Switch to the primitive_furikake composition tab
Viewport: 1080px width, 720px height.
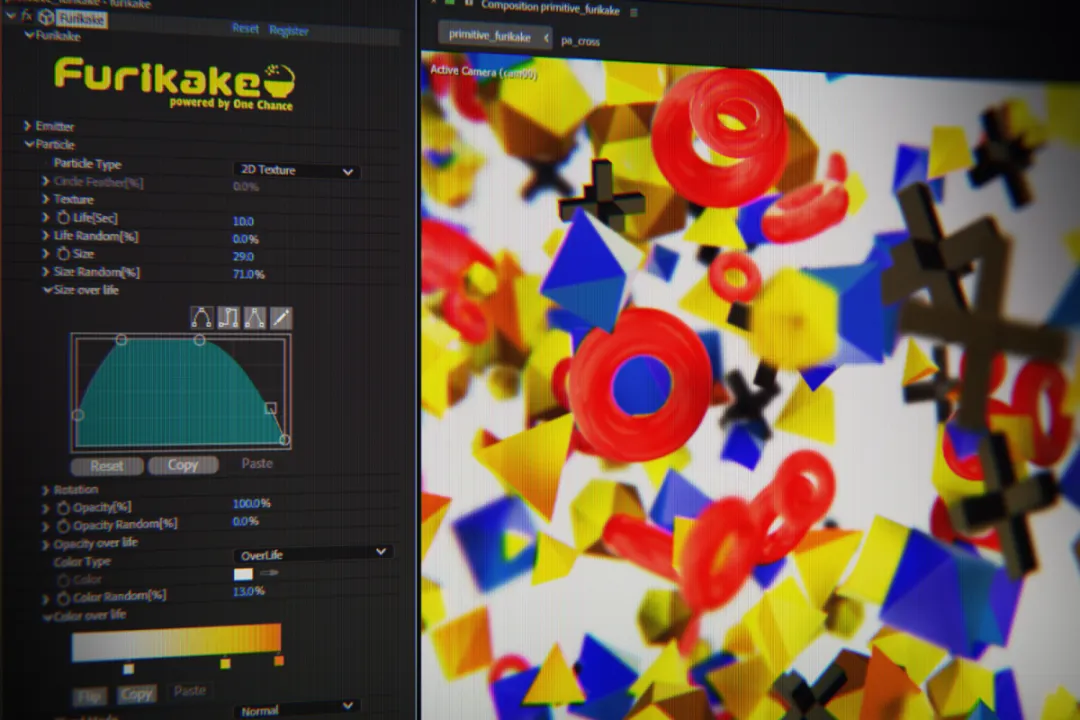pyautogui.click(x=490, y=37)
